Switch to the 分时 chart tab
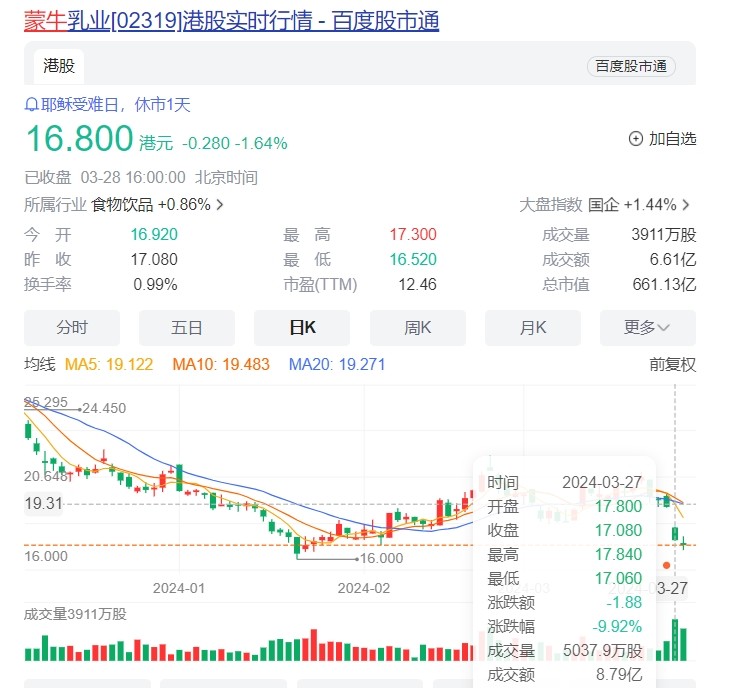 (72, 328)
